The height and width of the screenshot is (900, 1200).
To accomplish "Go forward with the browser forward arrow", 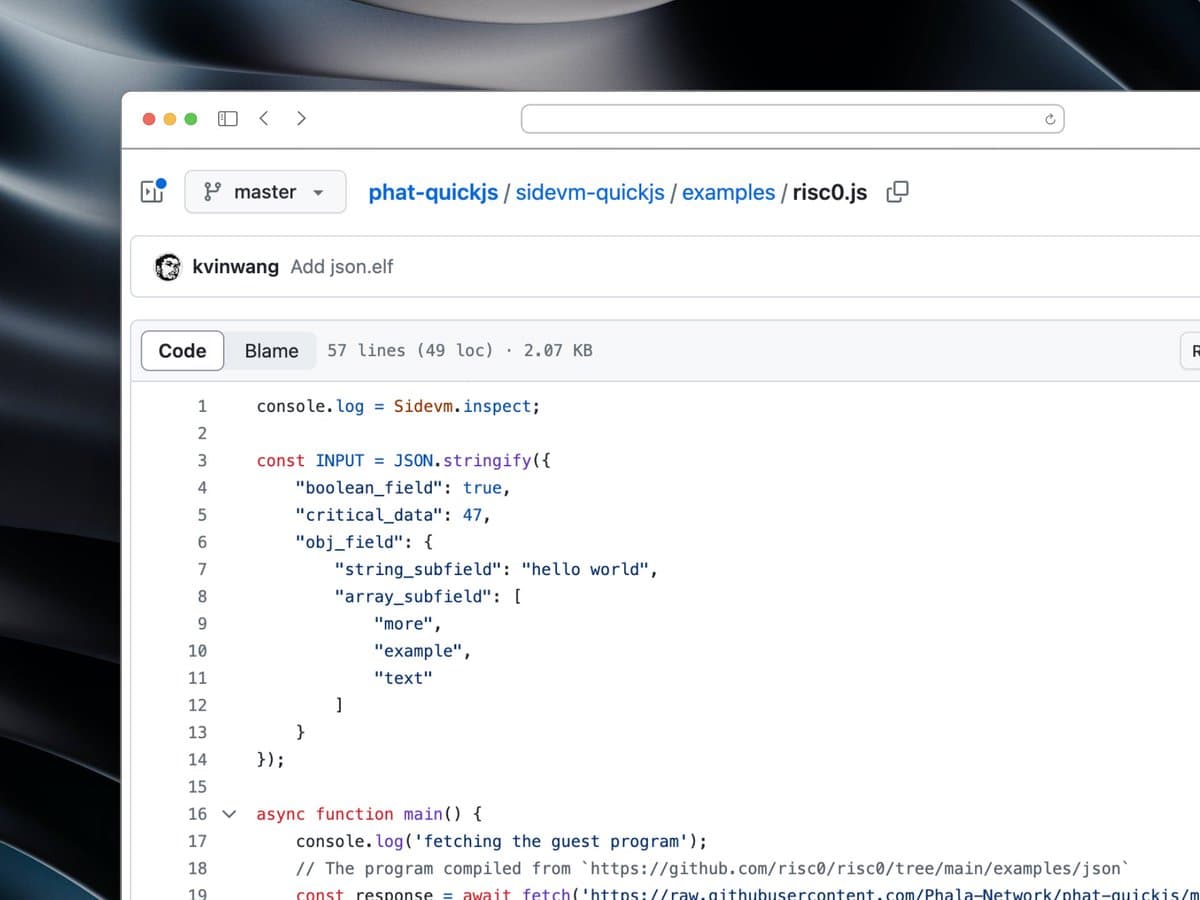I will point(301,119).
